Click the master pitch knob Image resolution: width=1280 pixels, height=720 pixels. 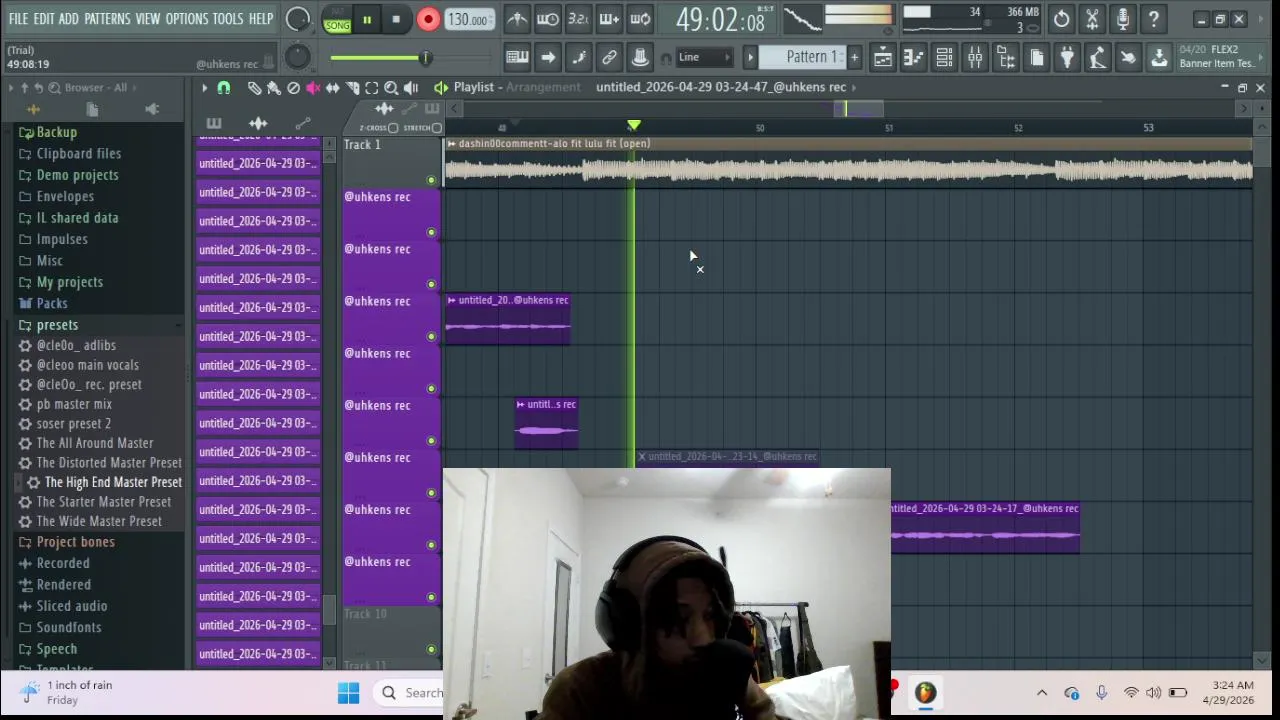(x=297, y=58)
